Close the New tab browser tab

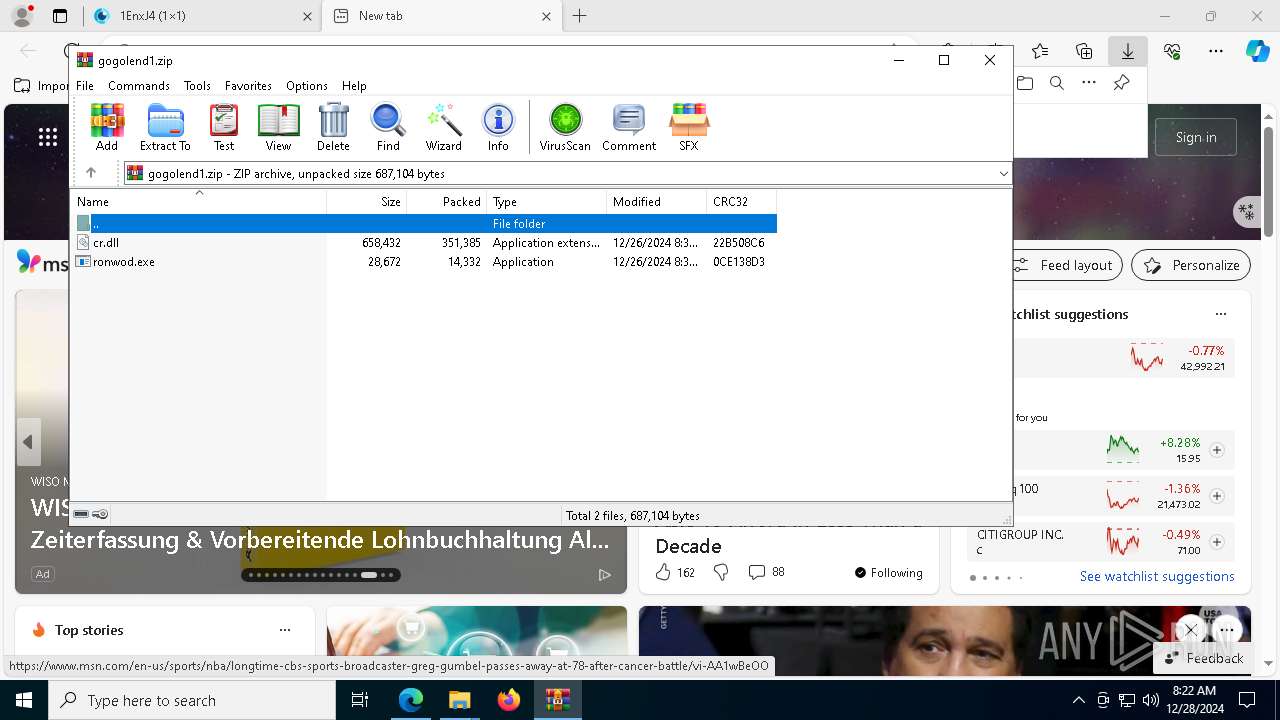[x=546, y=16]
